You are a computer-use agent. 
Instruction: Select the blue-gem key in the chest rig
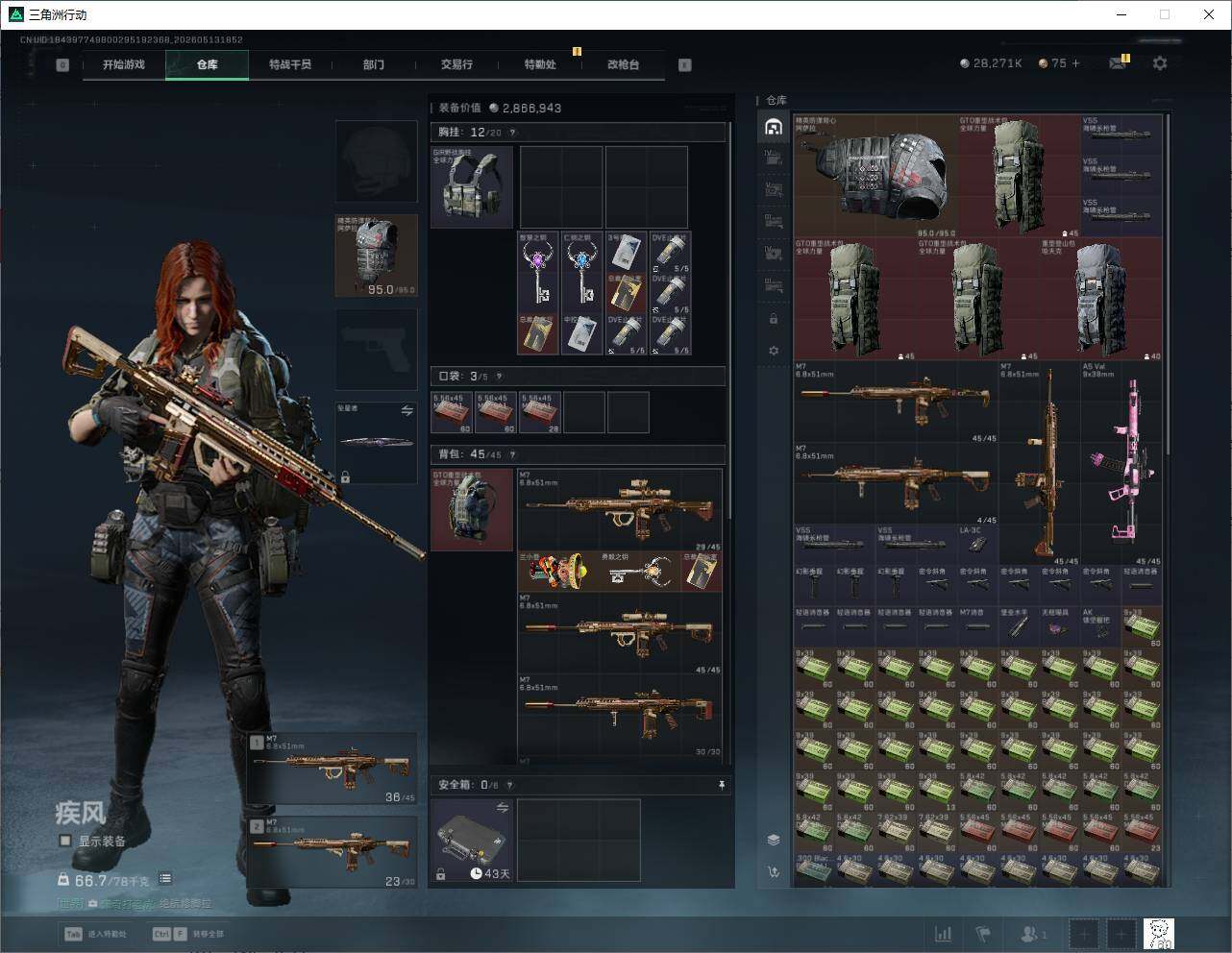(x=580, y=272)
